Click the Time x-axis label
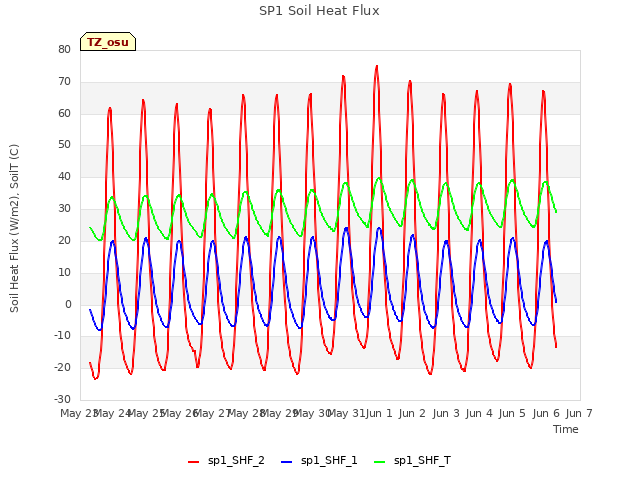640x480 pixels. pos(565,429)
